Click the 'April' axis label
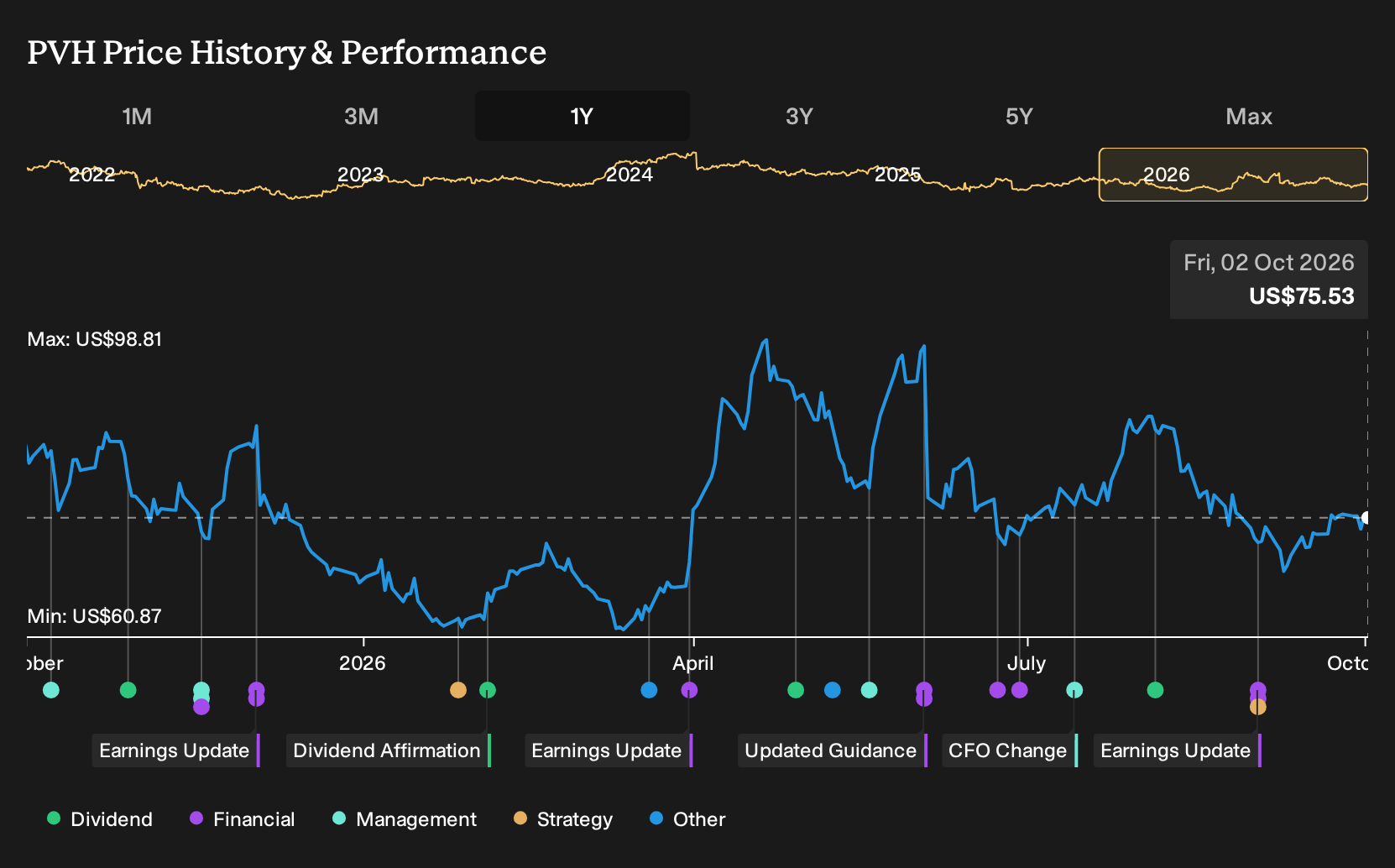Viewport: 1395px width, 868px height. (693, 663)
